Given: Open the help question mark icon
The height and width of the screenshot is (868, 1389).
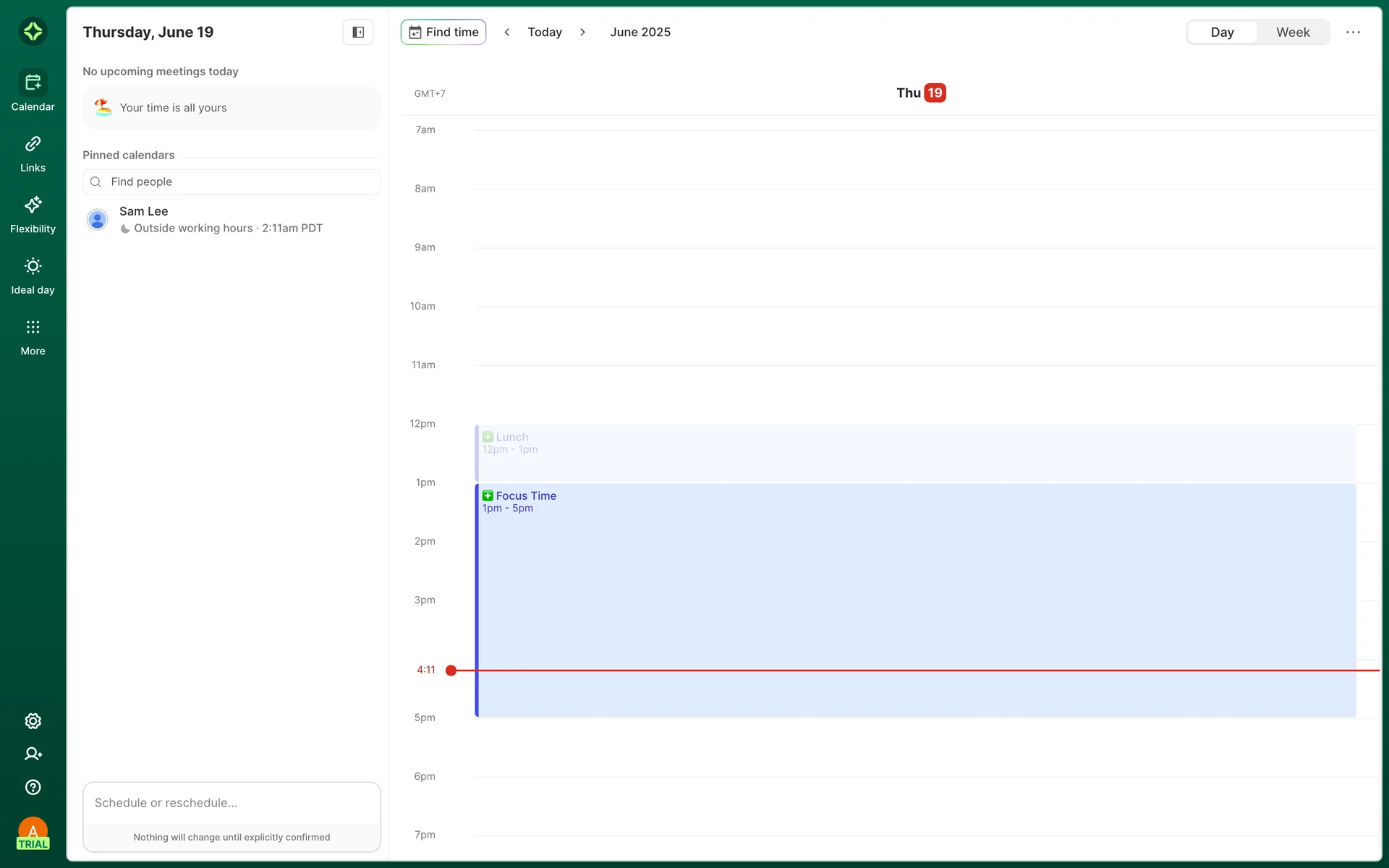Looking at the screenshot, I should (33, 788).
